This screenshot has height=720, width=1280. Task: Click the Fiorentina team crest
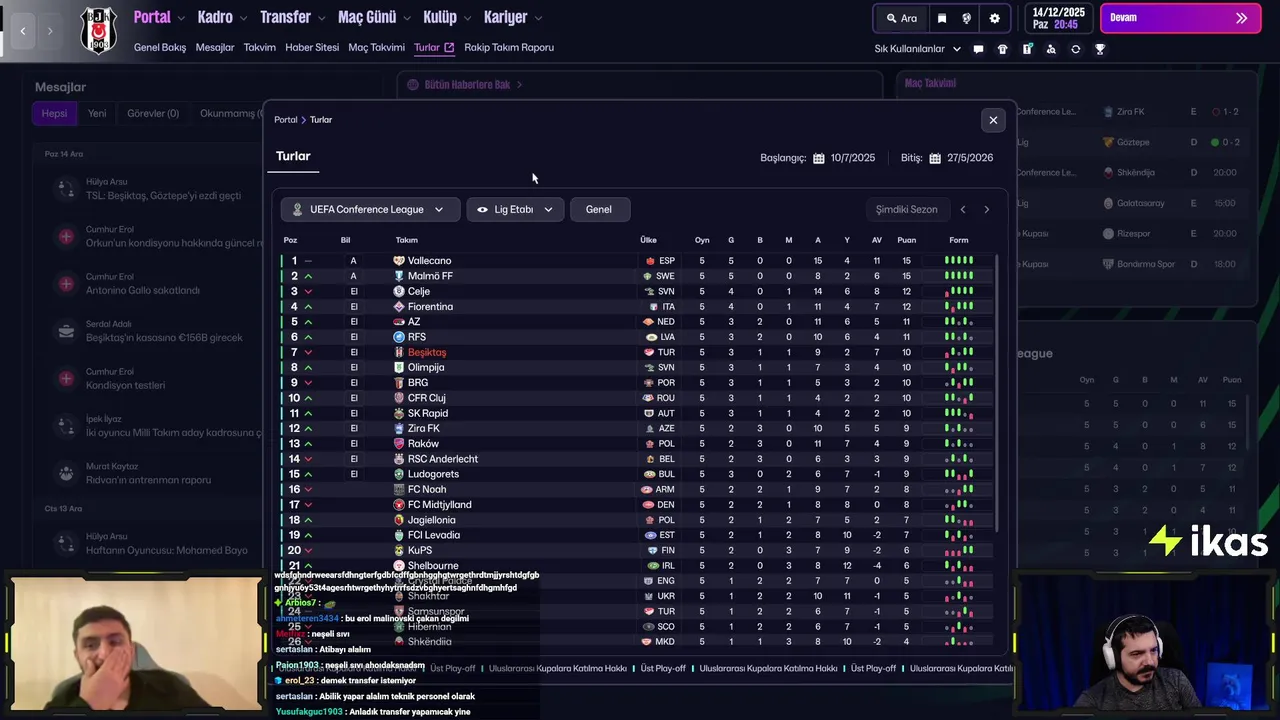[x=399, y=307]
